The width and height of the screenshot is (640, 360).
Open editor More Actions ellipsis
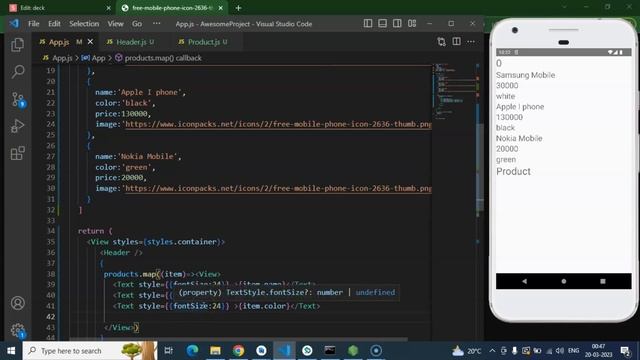pyautogui.click(x=471, y=42)
